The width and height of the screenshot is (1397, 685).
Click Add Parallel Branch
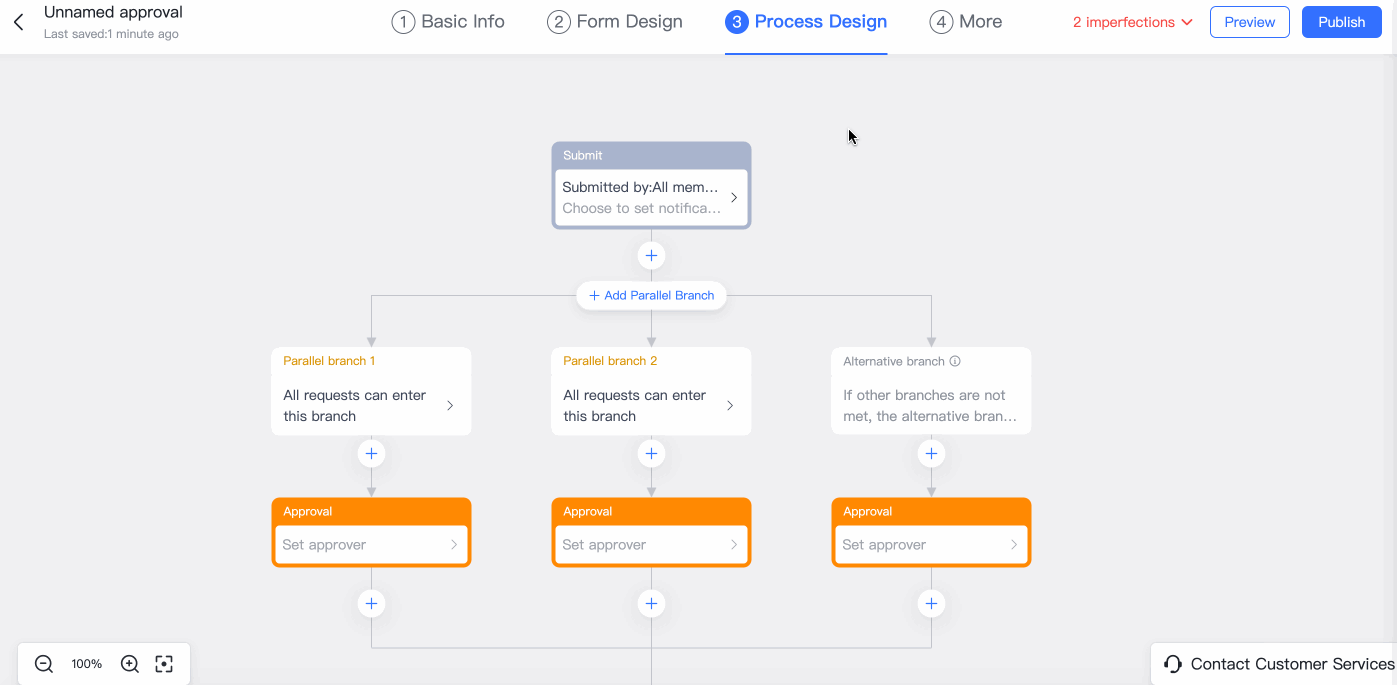(x=651, y=295)
